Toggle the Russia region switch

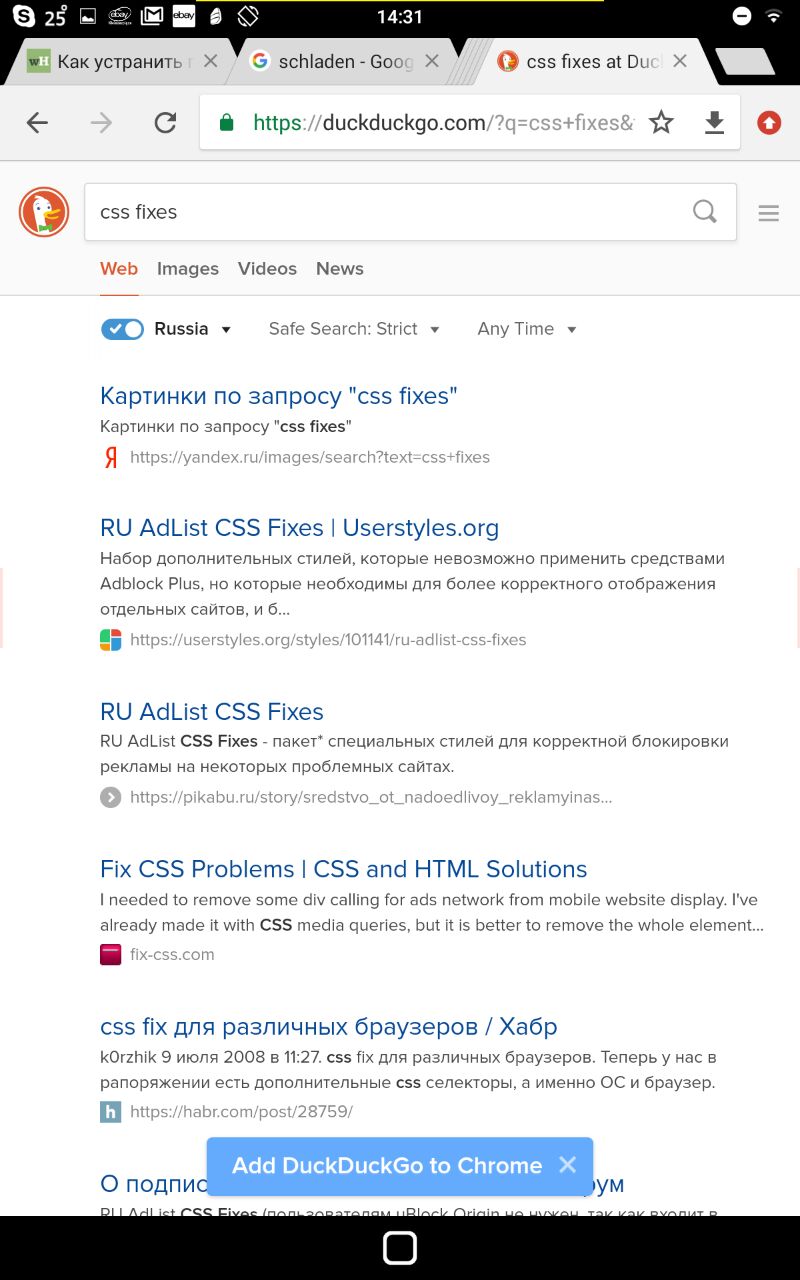coord(123,329)
